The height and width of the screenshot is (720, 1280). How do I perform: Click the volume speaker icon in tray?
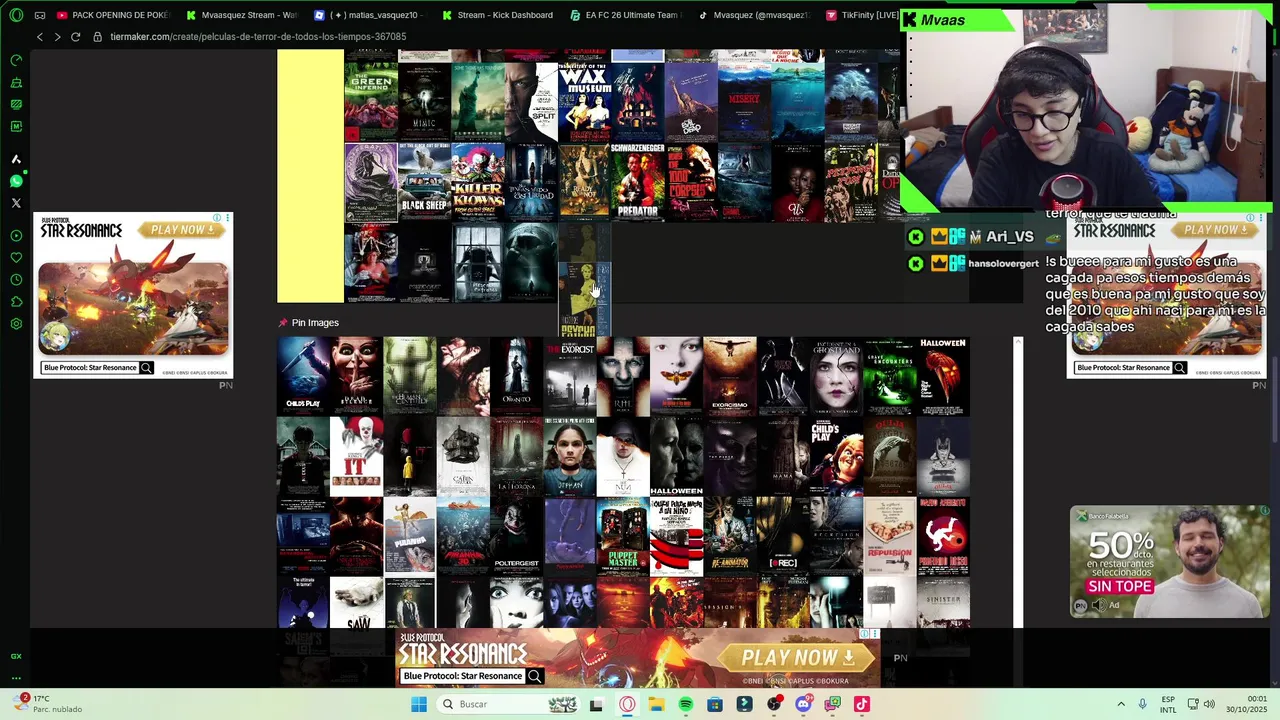tap(1209, 704)
